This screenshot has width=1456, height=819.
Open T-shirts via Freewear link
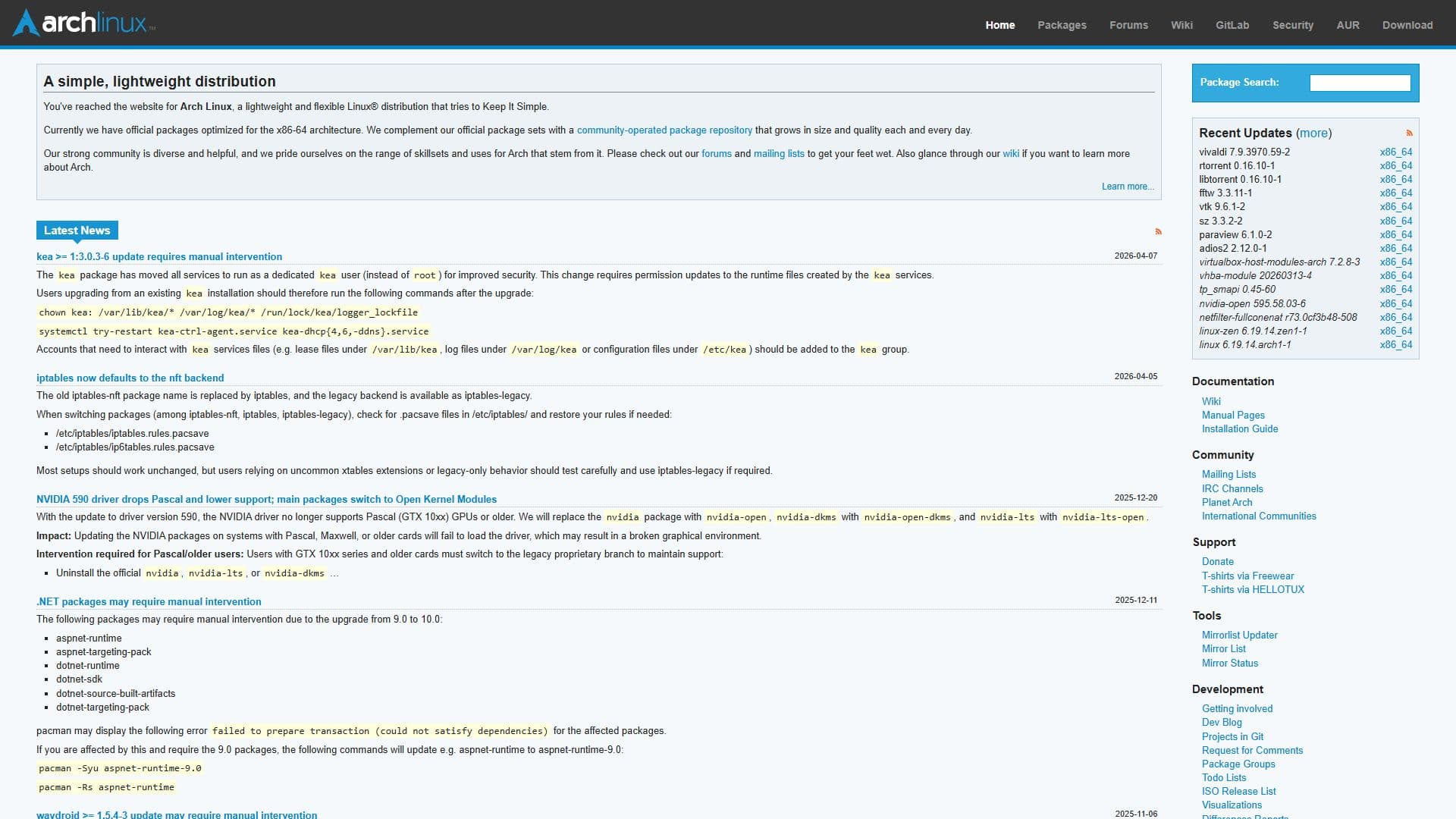coord(1247,576)
